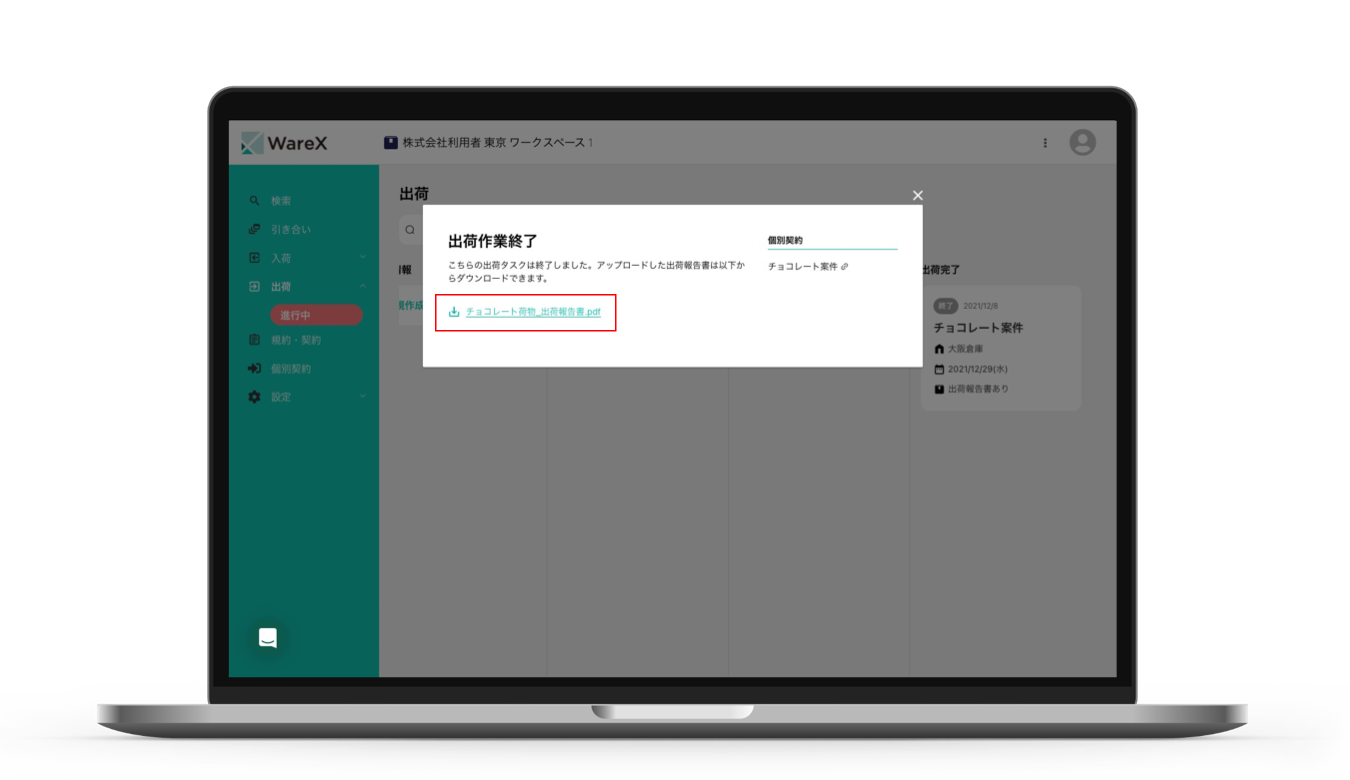This screenshot has width=1350, height=780.
Task: Click the download icon beside the PDF file
Action: click(454, 312)
